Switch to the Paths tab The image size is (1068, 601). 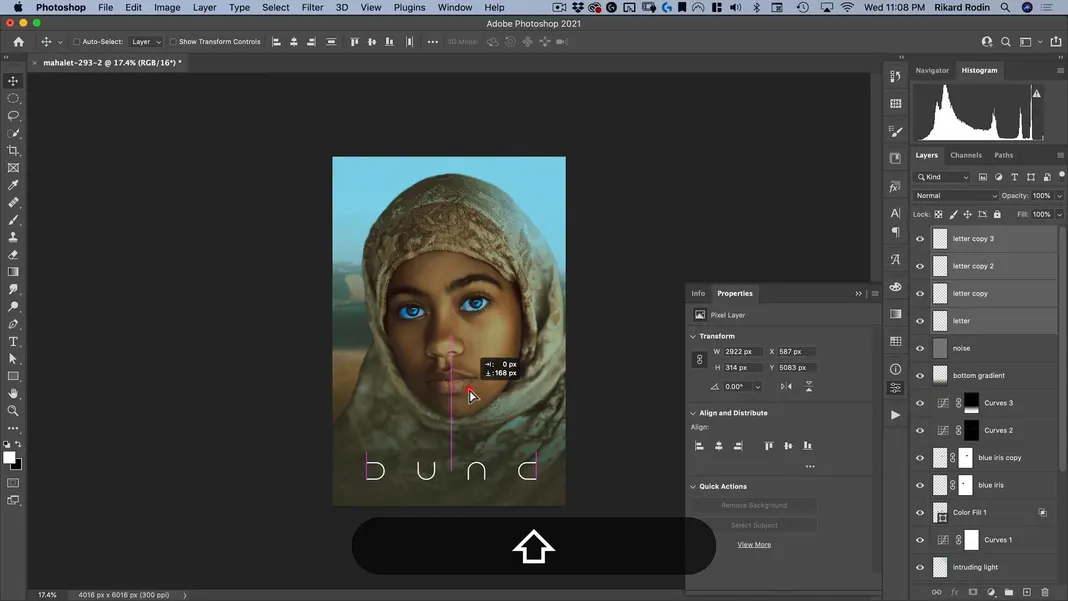point(1003,155)
